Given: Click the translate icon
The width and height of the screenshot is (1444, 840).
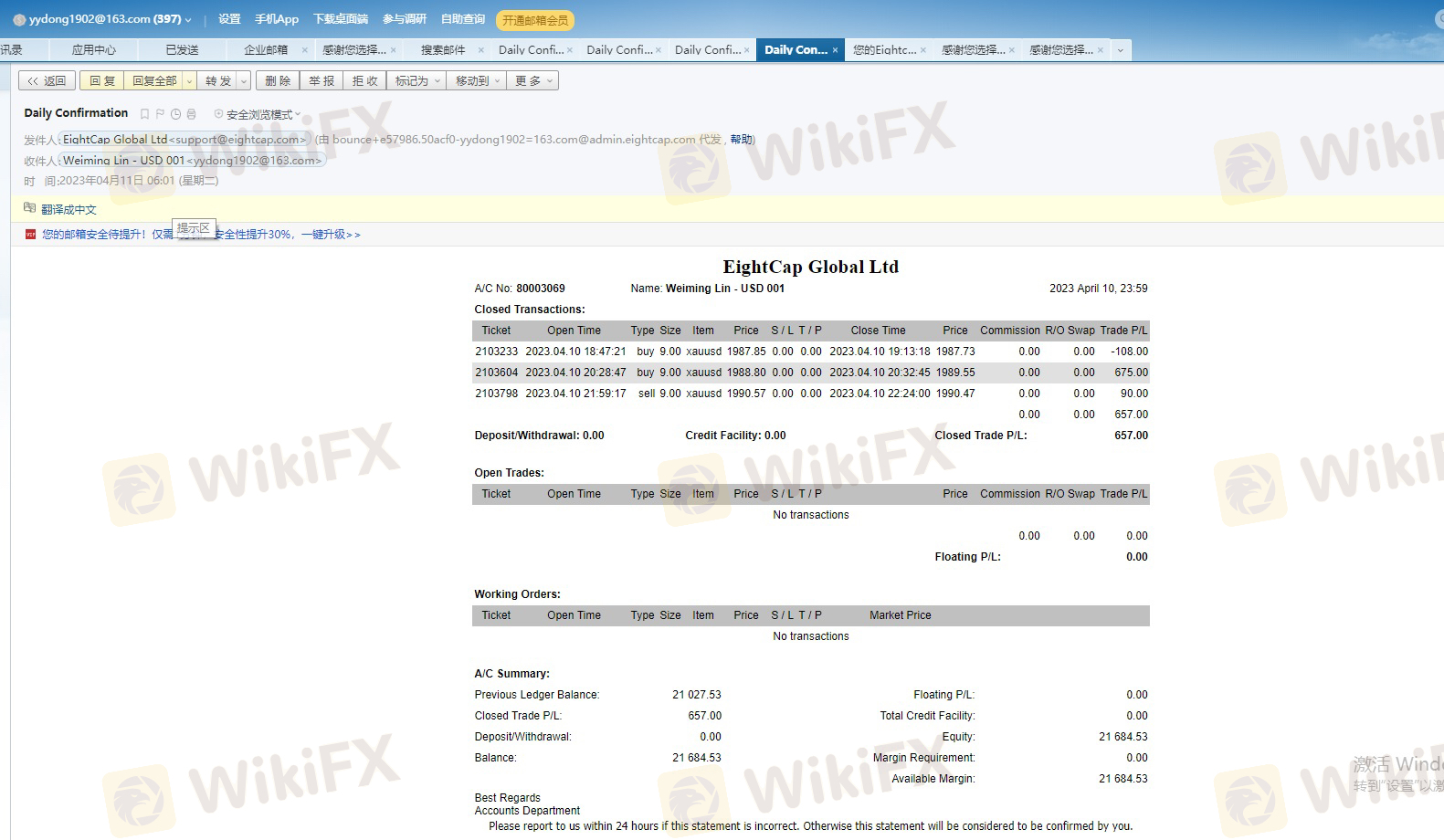Looking at the screenshot, I should click(x=30, y=208).
